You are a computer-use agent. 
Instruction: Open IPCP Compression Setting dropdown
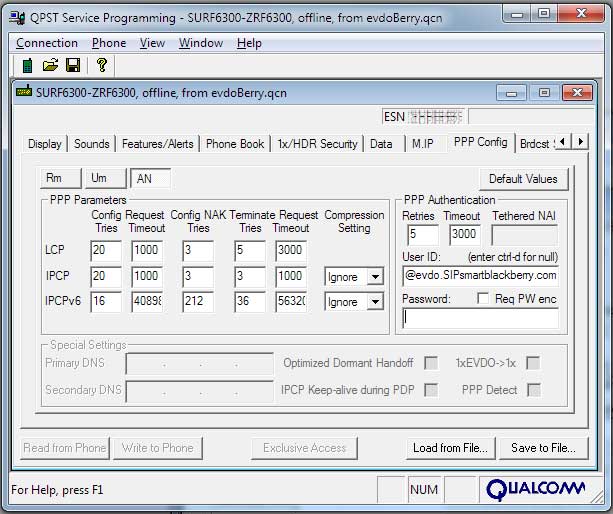tap(375, 277)
